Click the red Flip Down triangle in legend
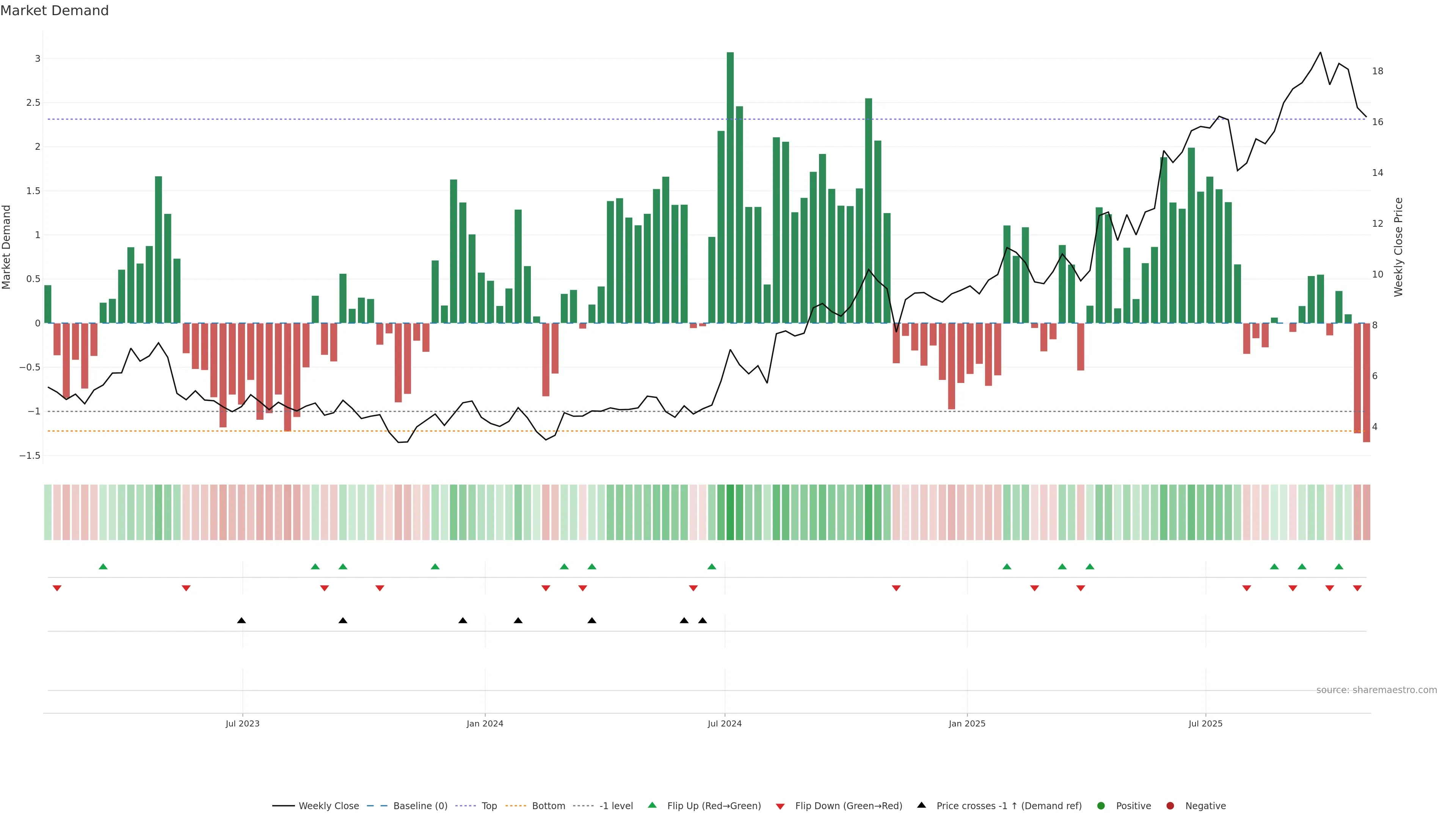The image size is (1456, 819). pyautogui.click(x=780, y=806)
